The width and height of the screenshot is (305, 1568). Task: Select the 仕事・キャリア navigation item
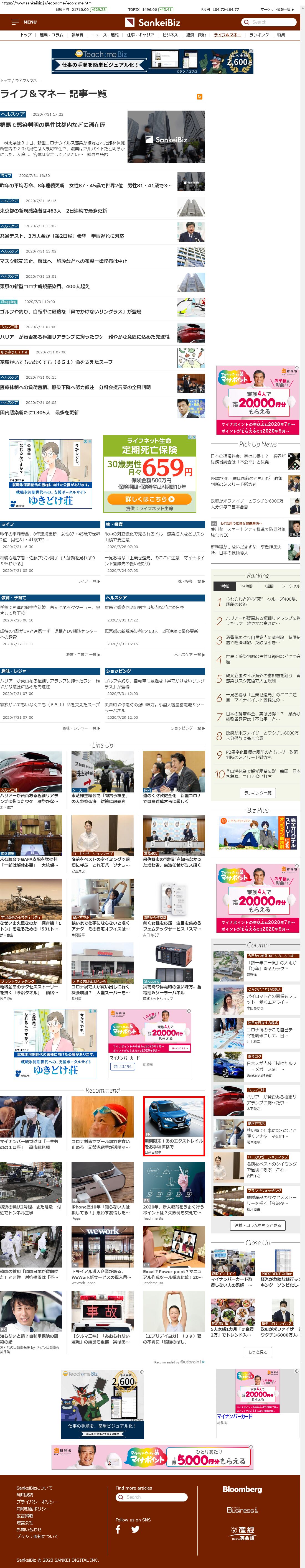click(x=141, y=35)
